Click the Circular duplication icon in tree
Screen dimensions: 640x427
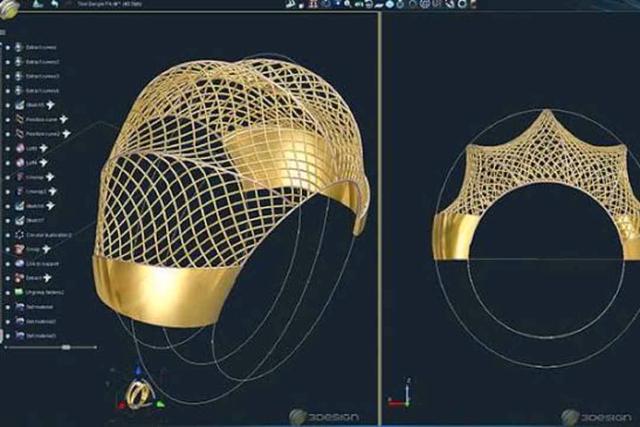[22, 233]
